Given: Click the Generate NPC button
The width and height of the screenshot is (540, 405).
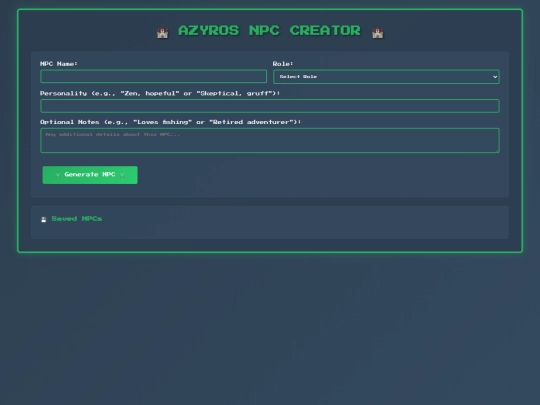Looking at the screenshot, I should (90, 175).
